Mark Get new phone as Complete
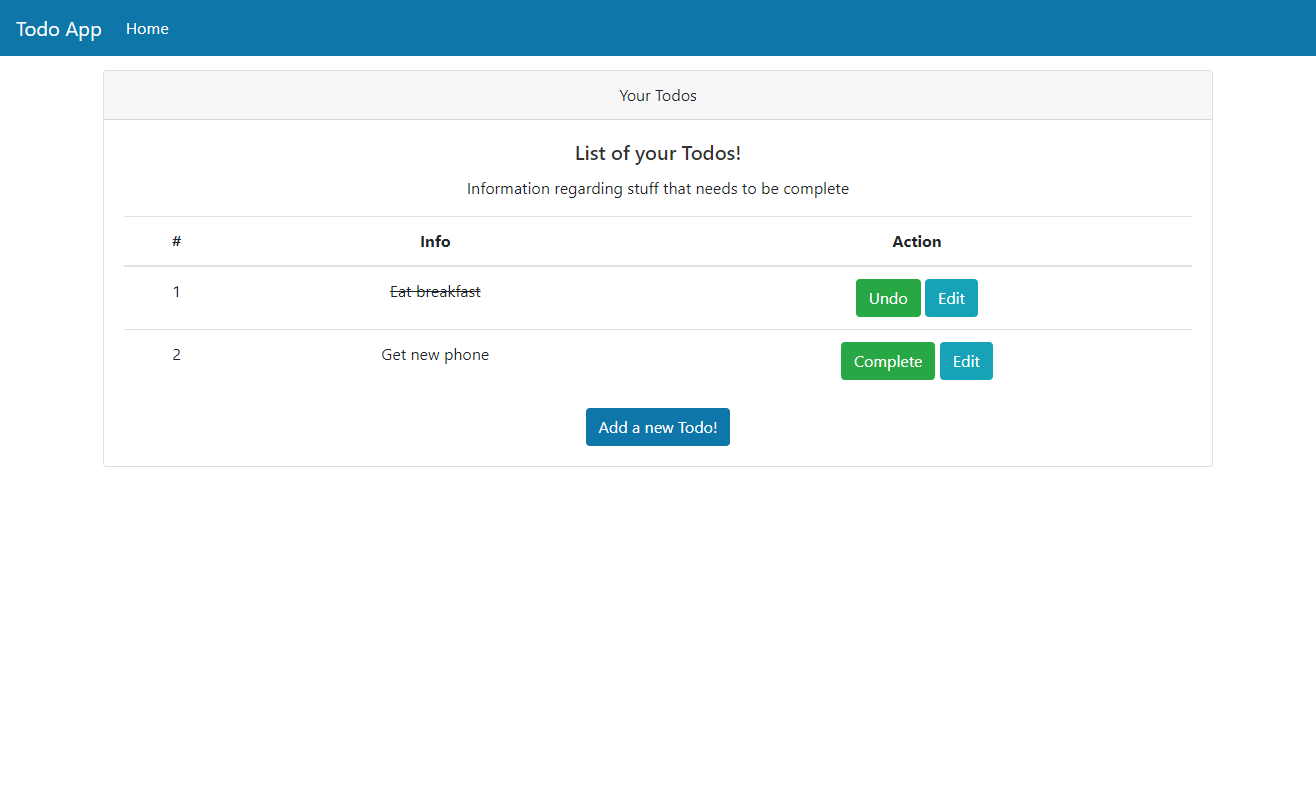 click(x=888, y=361)
